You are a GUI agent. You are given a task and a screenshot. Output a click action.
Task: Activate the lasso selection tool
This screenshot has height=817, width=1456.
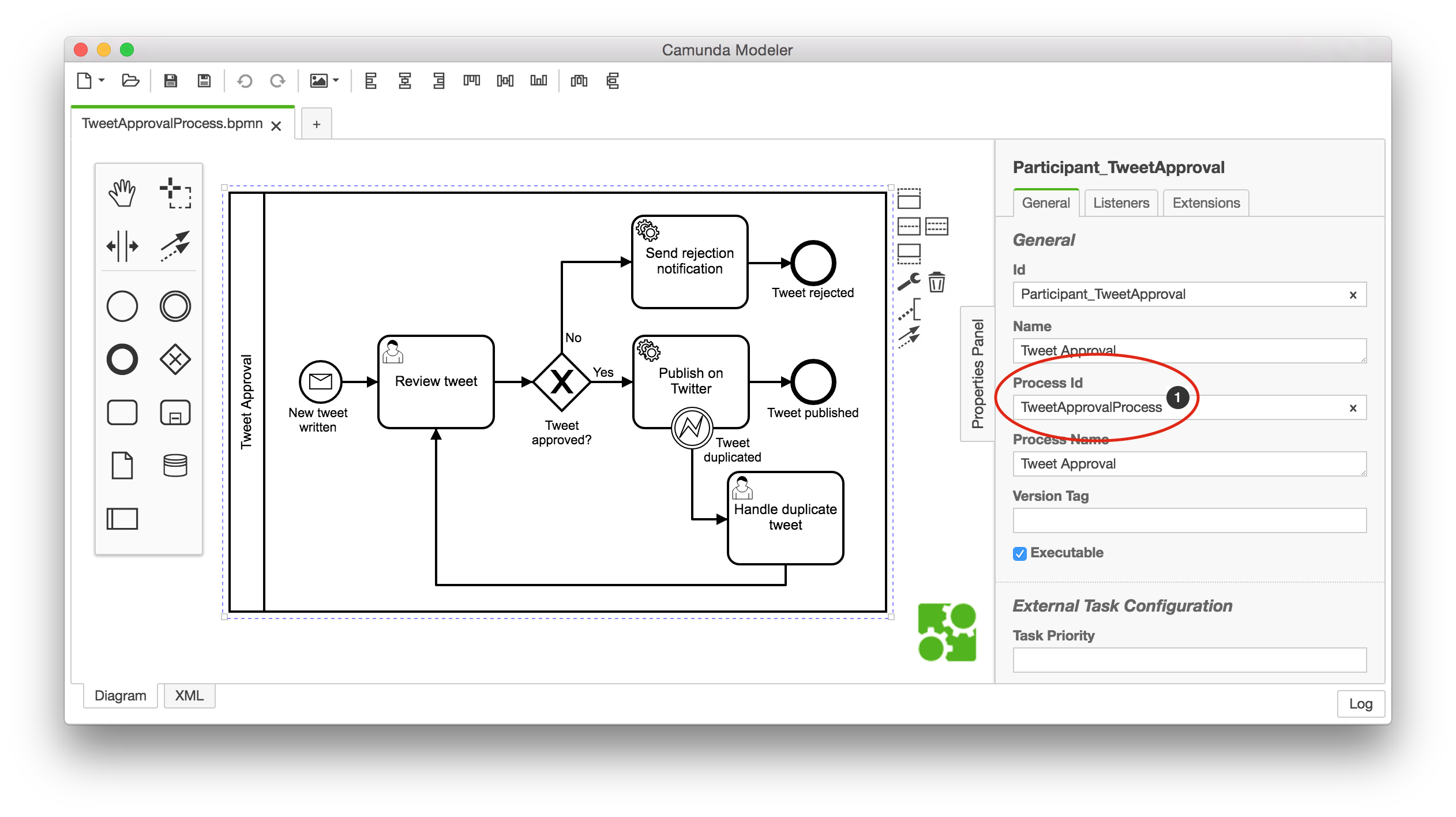point(175,193)
